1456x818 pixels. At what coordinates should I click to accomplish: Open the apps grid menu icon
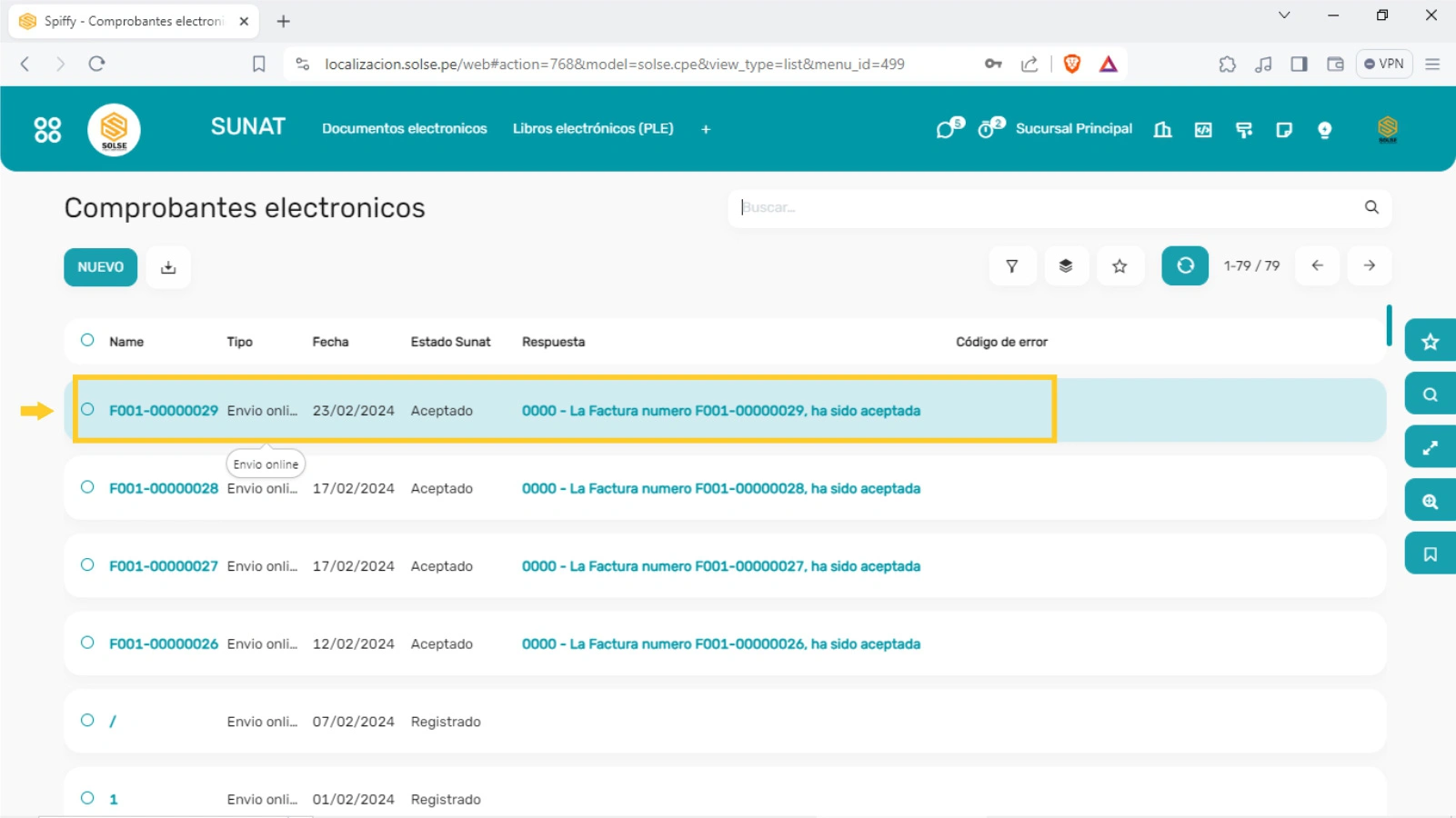pyautogui.click(x=47, y=130)
